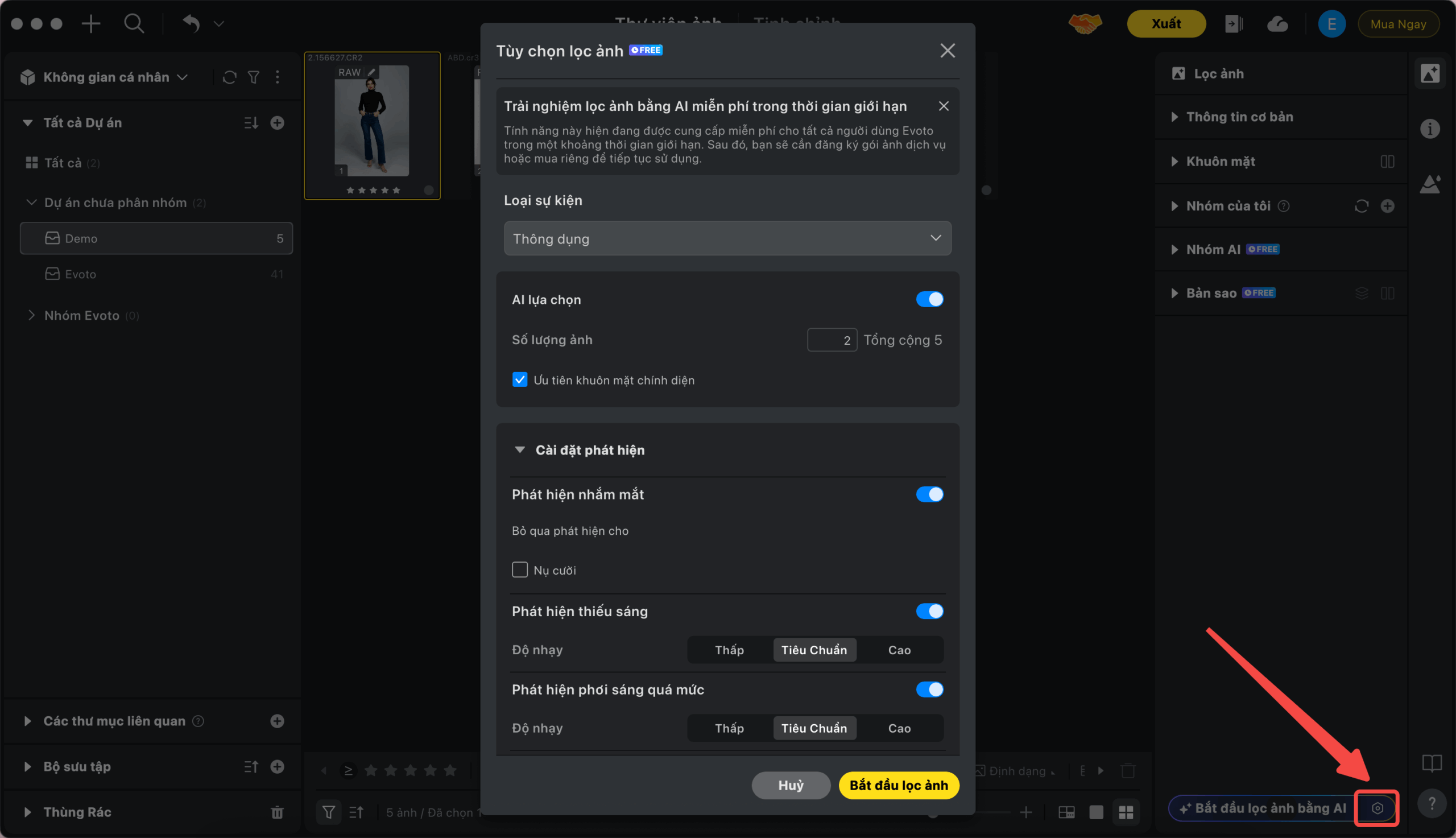Click the search magnifier icon
The image size is (1456, 838).
(134, 24)
